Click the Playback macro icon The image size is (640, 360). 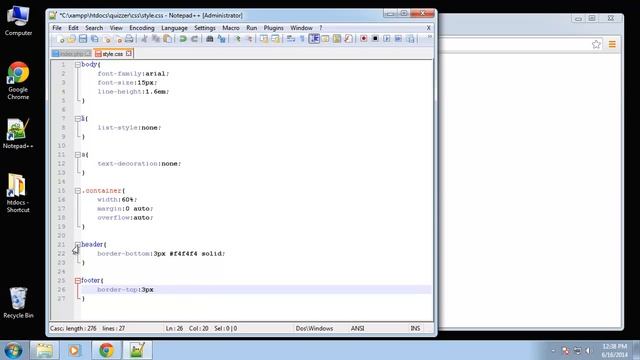click(x=387, y=39)
